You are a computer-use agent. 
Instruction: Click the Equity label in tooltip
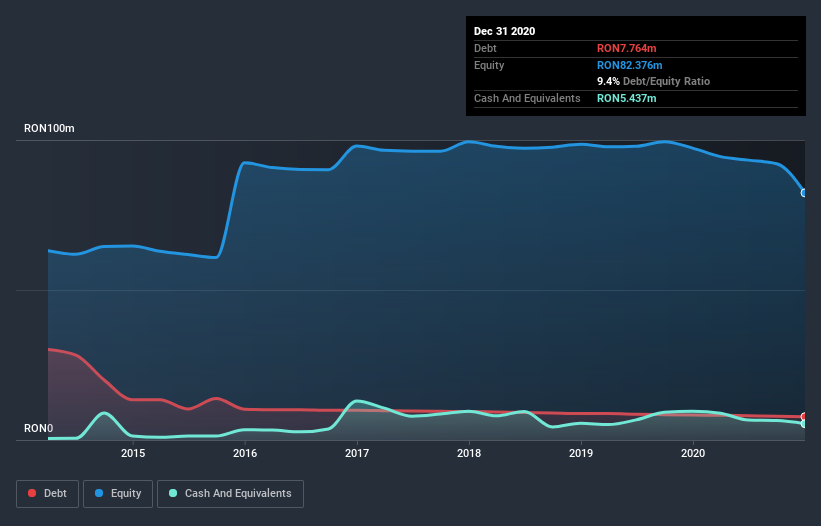click(x=489, y=65)
